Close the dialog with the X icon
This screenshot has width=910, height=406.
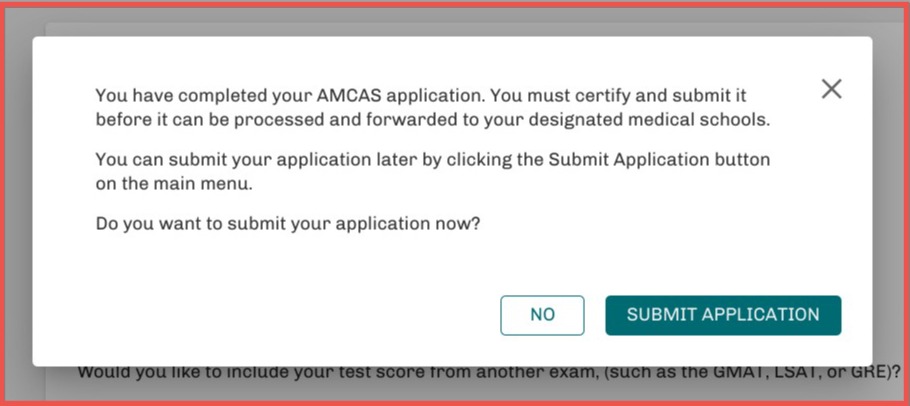pos(831,89)
